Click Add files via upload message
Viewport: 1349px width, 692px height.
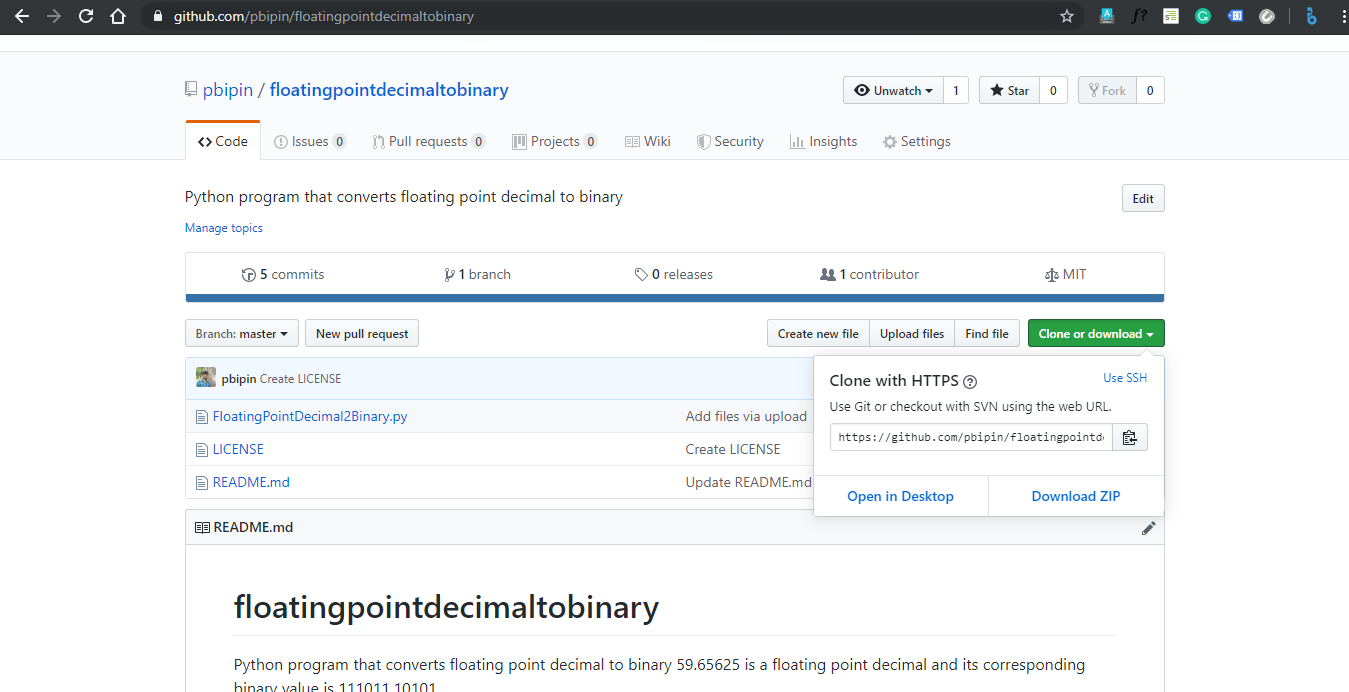tap(746, 416)
